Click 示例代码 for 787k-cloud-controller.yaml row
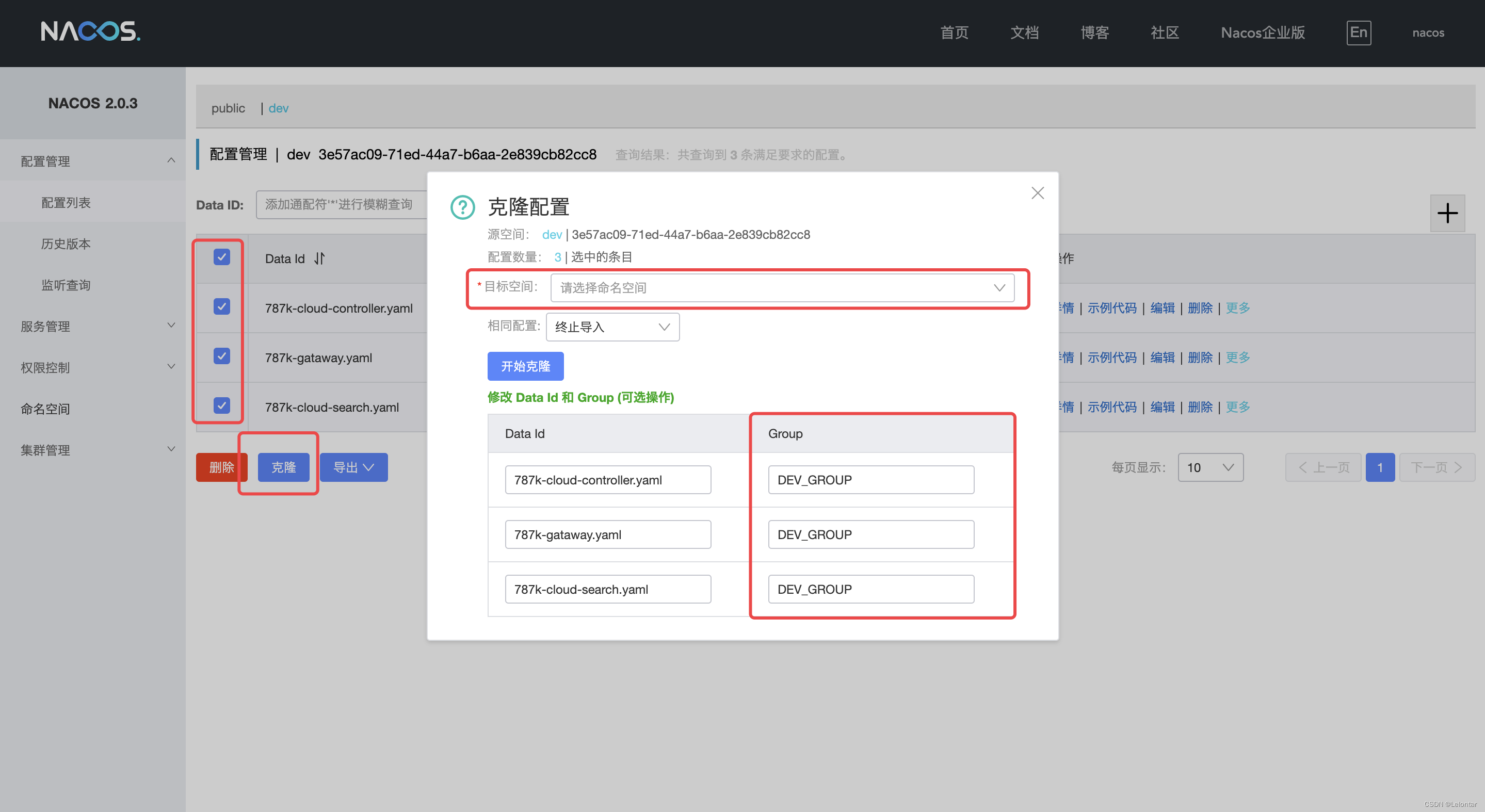 pos(1111,308)
